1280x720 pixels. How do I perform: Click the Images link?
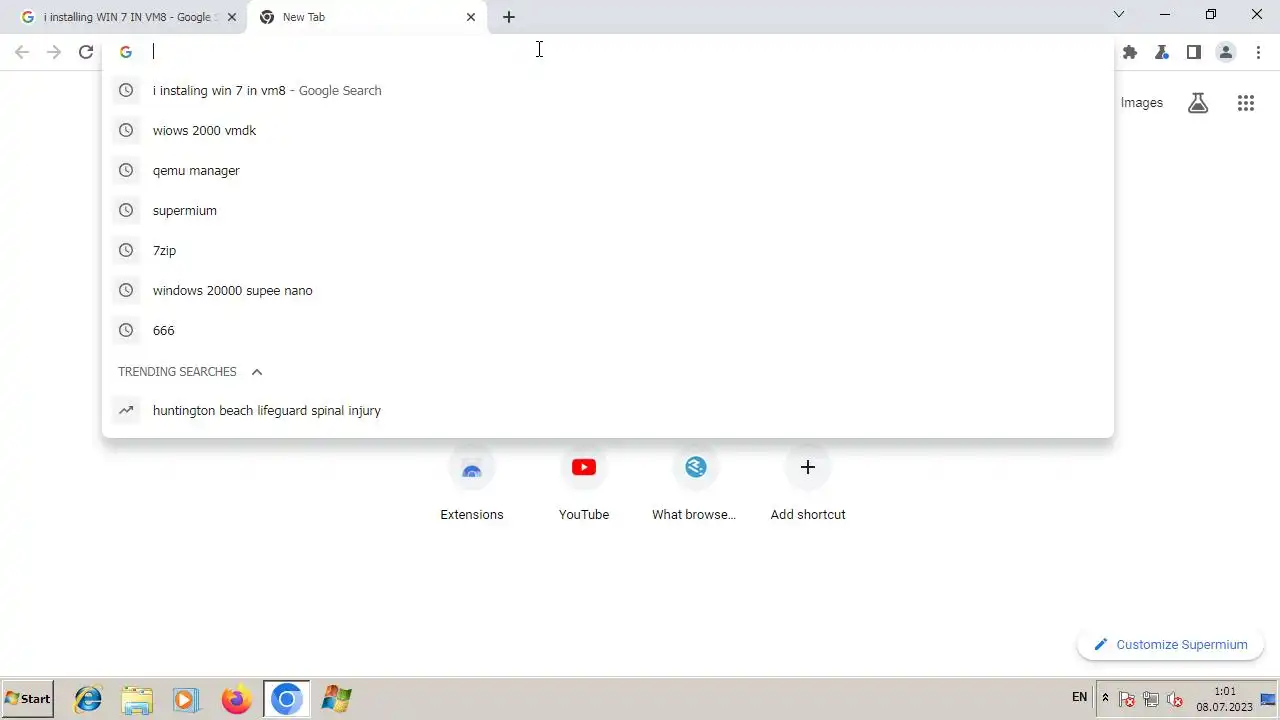[1141, 102]
